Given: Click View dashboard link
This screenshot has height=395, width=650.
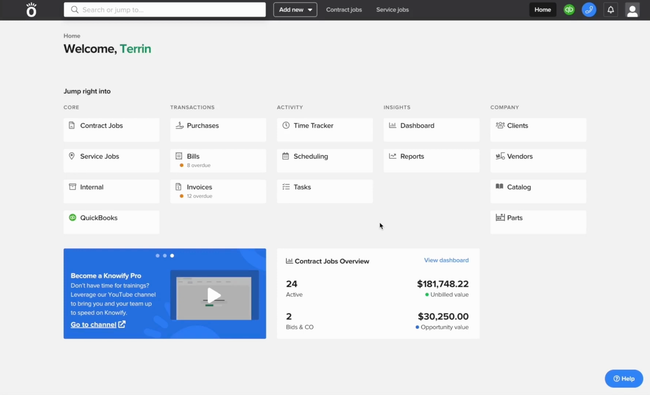Looking at the screenshot, I should 446,260.
